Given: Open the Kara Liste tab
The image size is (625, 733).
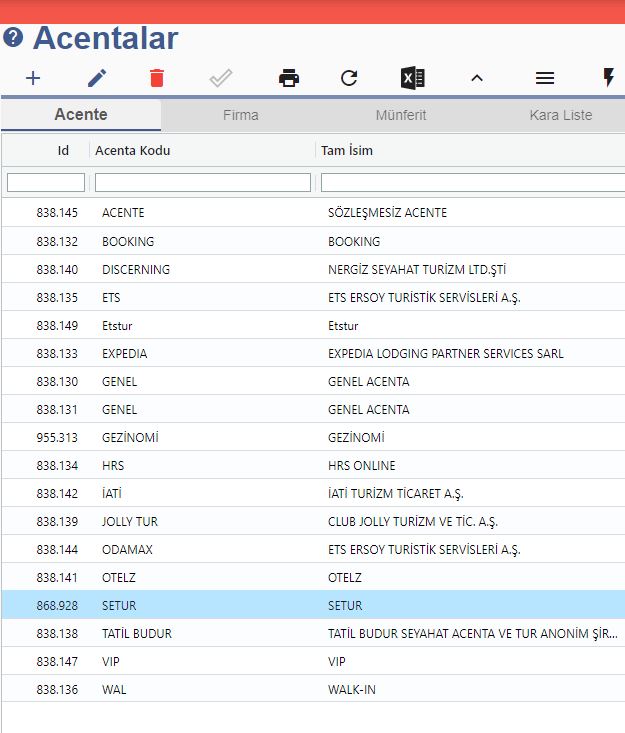Looking at the screenshot, I should [560, 115].
